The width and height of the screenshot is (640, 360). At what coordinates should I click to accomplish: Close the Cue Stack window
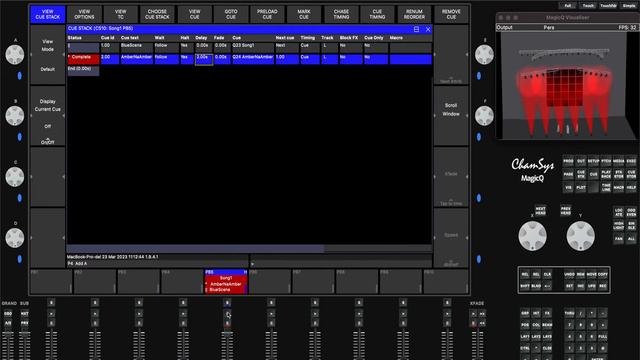click(x=428, y=29)
